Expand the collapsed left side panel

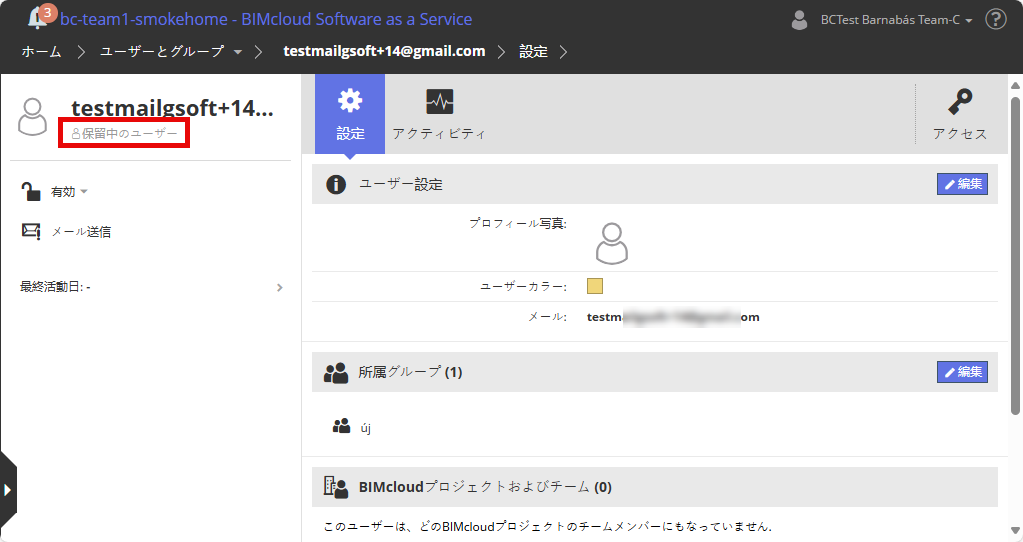tap(7, 489)
